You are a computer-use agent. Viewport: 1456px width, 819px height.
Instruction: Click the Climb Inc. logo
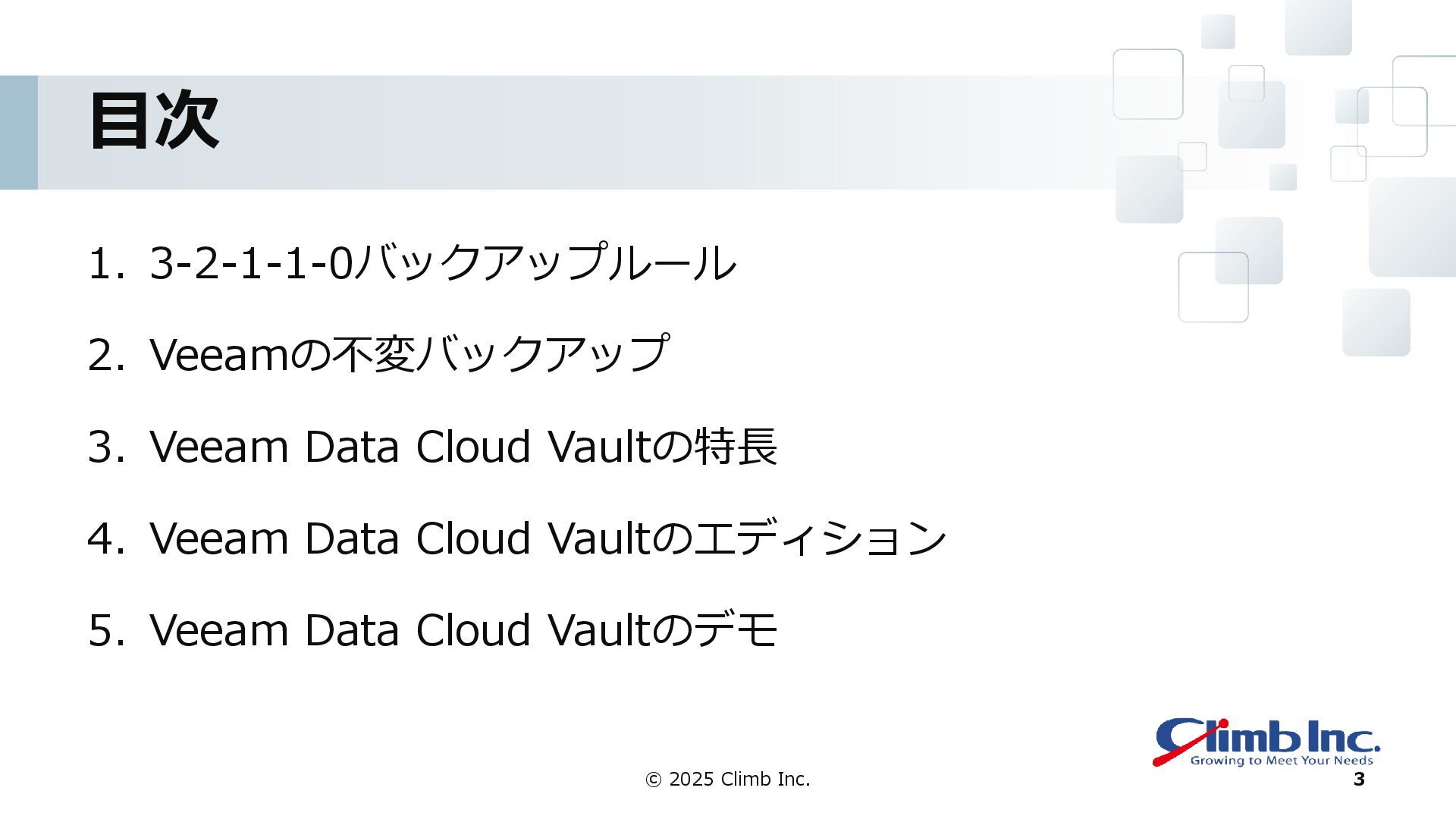tap(1266, 742)
